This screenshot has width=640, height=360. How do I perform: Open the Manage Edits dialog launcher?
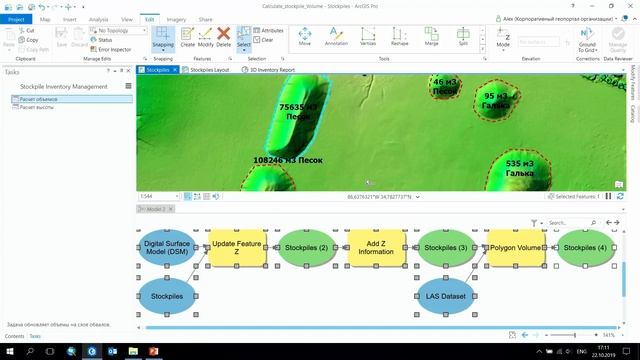click(x=145, y=59)
